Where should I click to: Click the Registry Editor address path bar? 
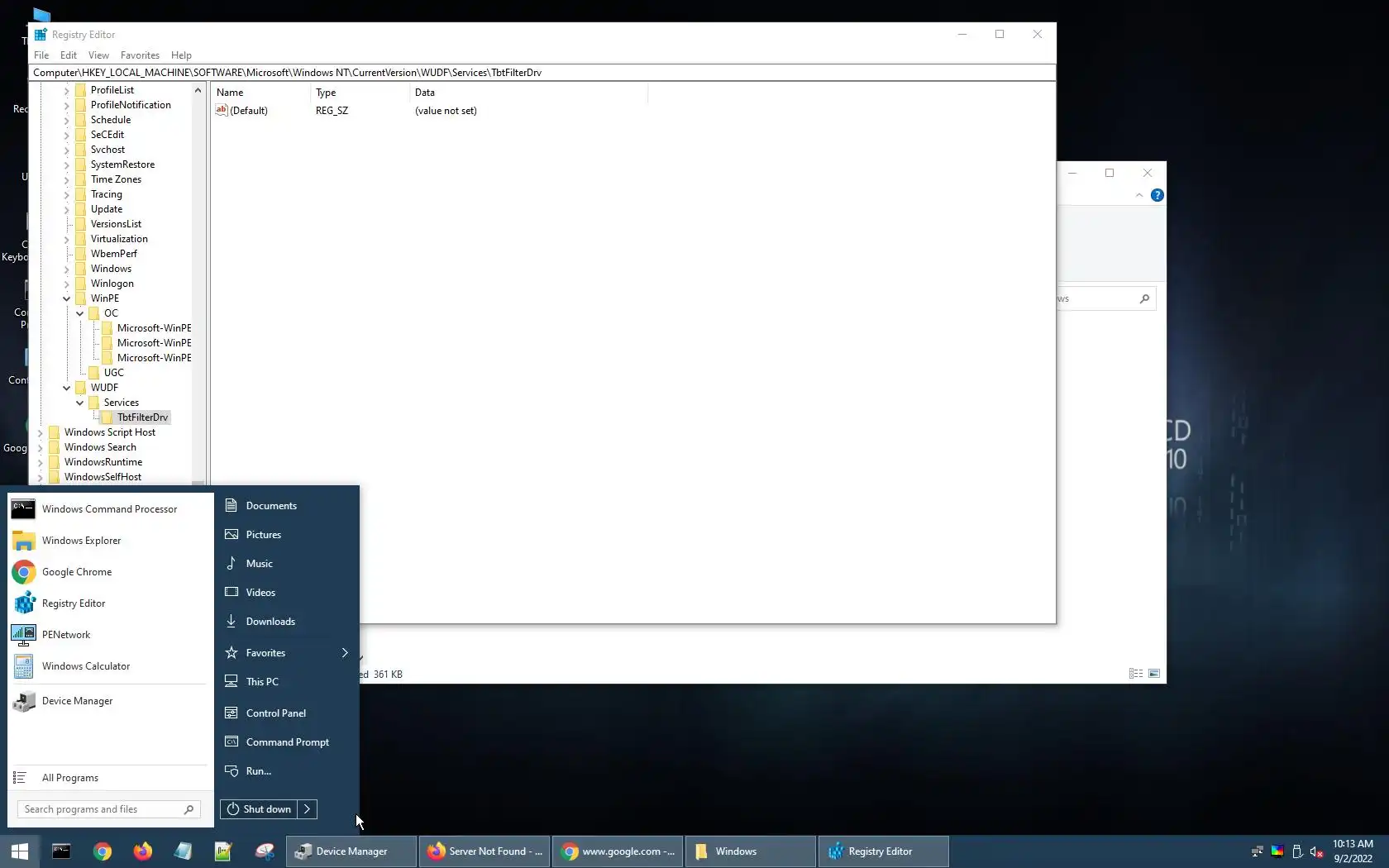542,73
